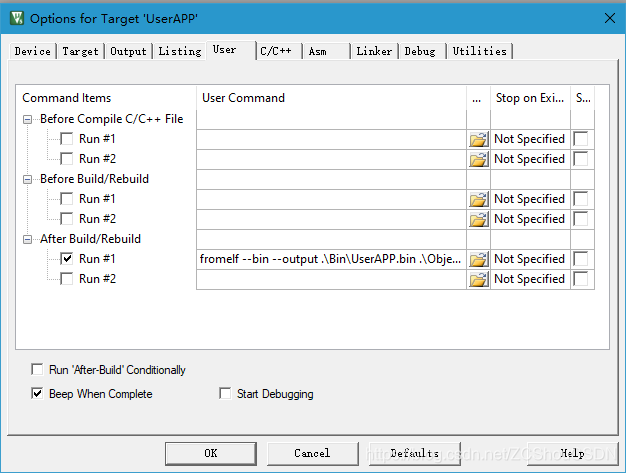Edit the fromelf command for After Build Run #1
The height and width of the screenshot is (473, 626).
(331, 259)
